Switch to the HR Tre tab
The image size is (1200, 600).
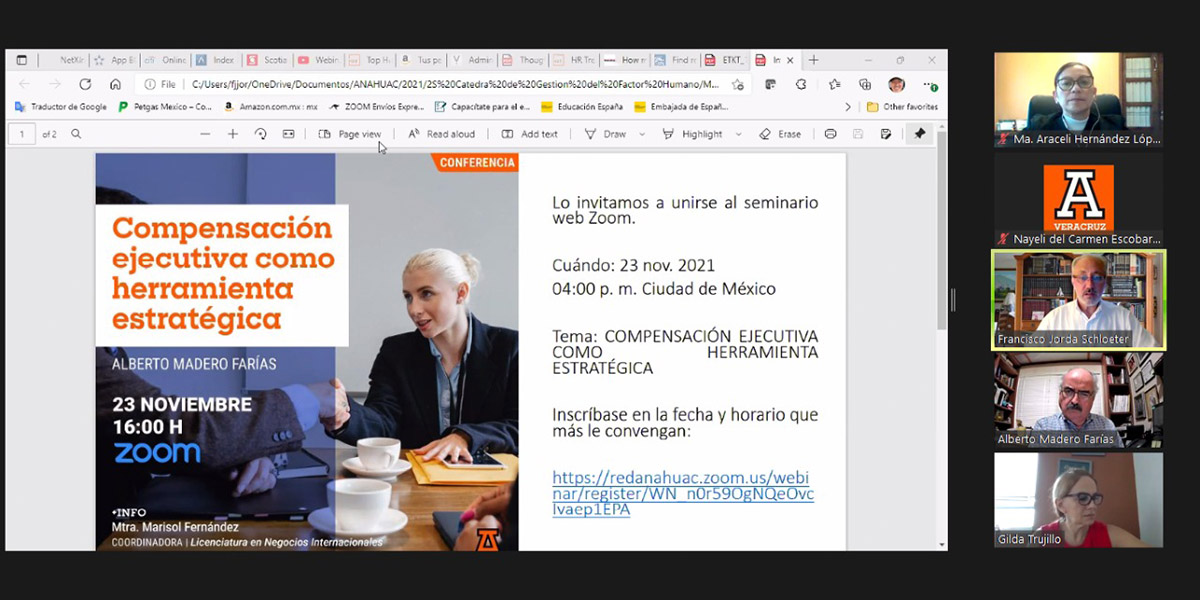573,60
